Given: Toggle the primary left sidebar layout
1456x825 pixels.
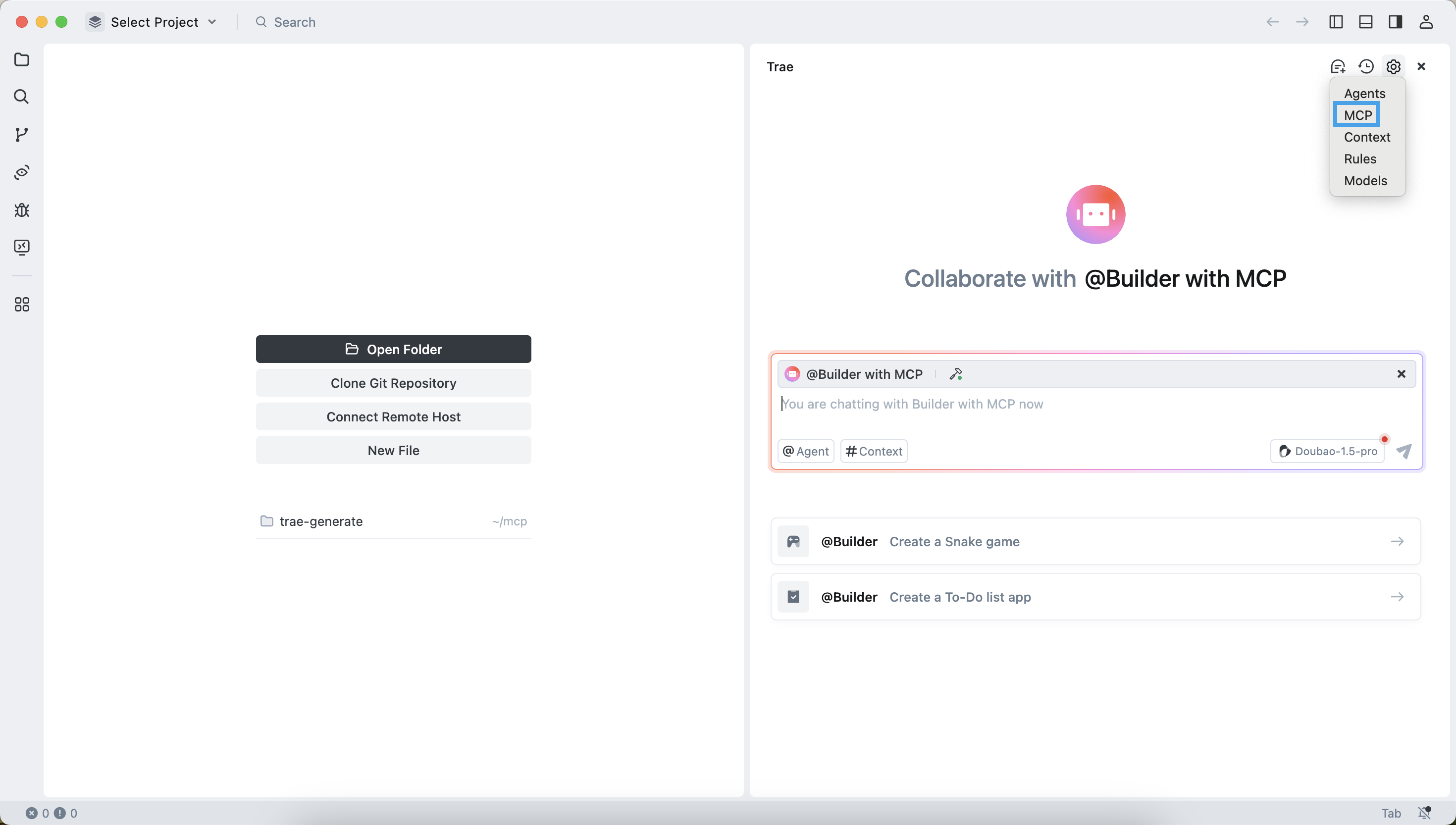Looking at the screenshot, I should click(x=1335, y=22).
